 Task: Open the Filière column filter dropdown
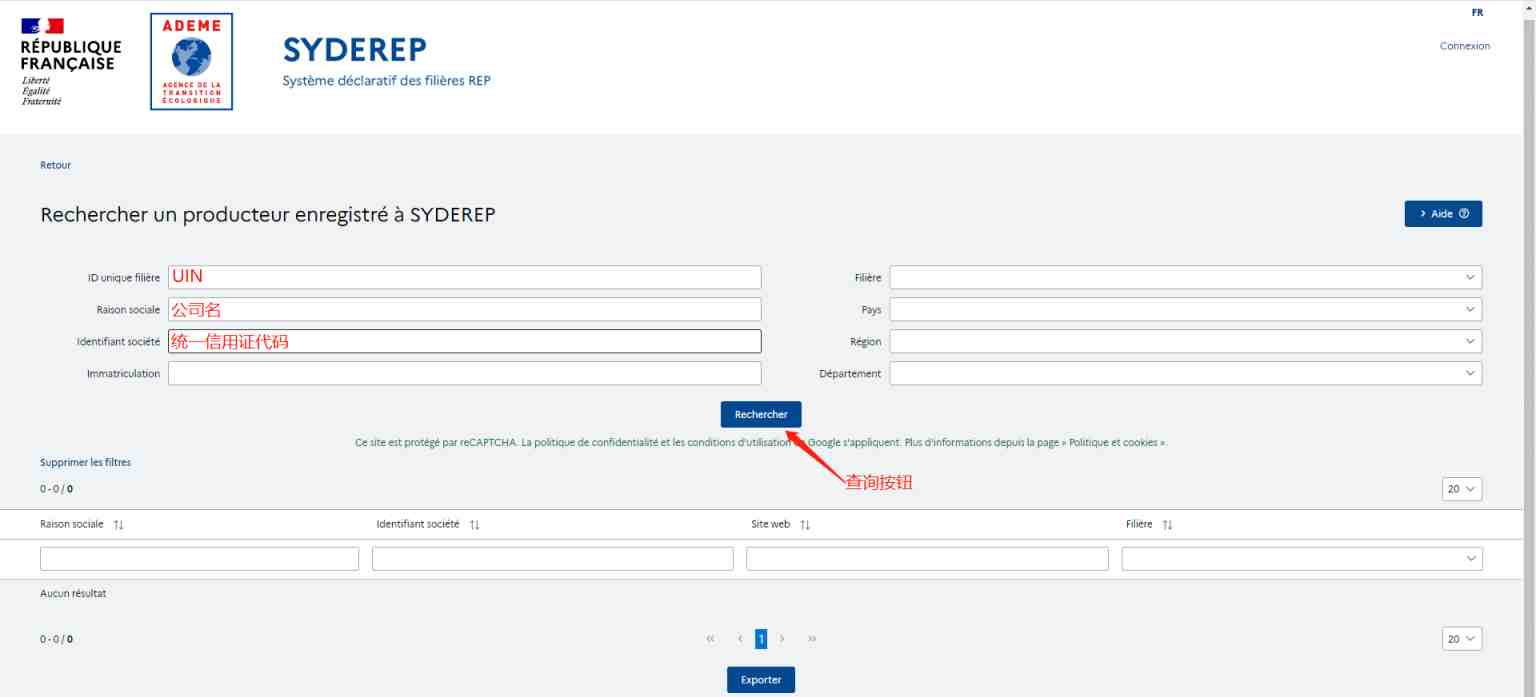click(1302, 559)
